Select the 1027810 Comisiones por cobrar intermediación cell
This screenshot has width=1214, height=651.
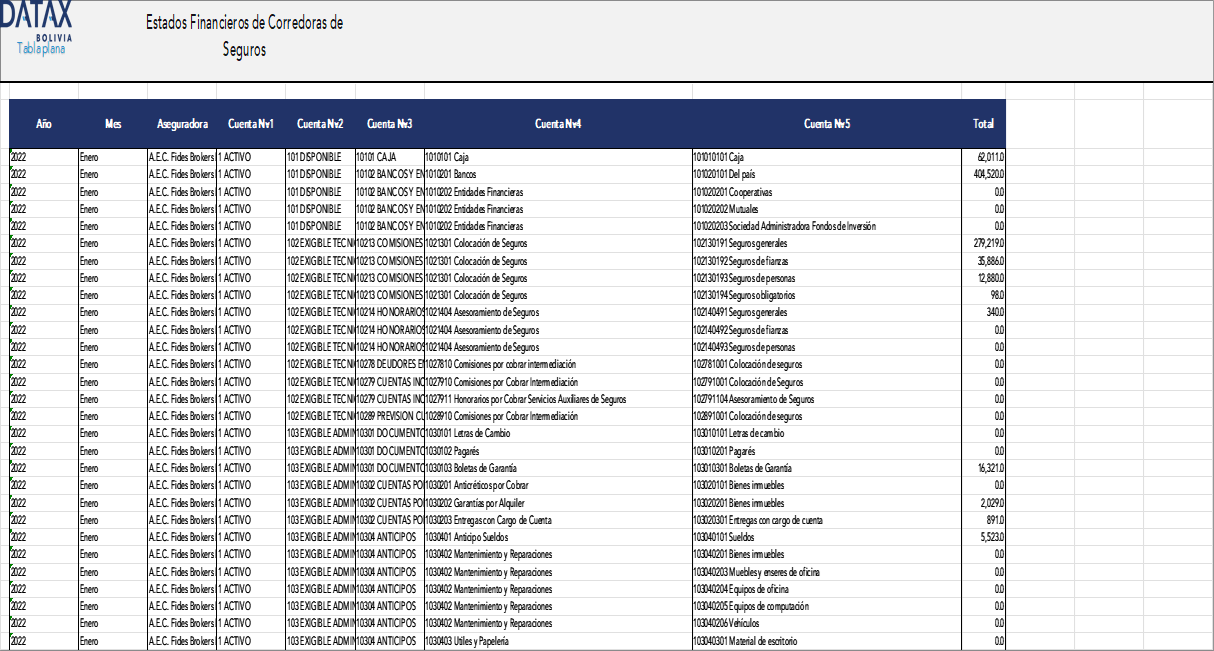[x=558, y=364]
